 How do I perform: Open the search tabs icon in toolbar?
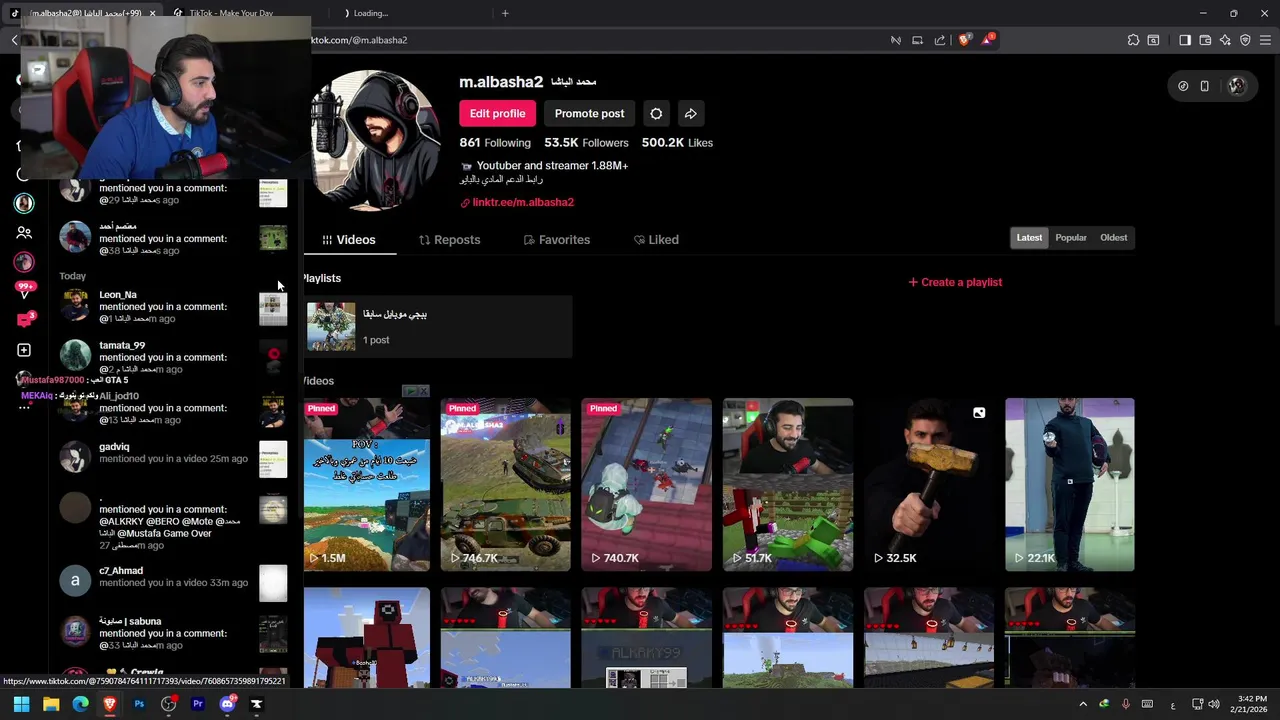point(1153,40)
